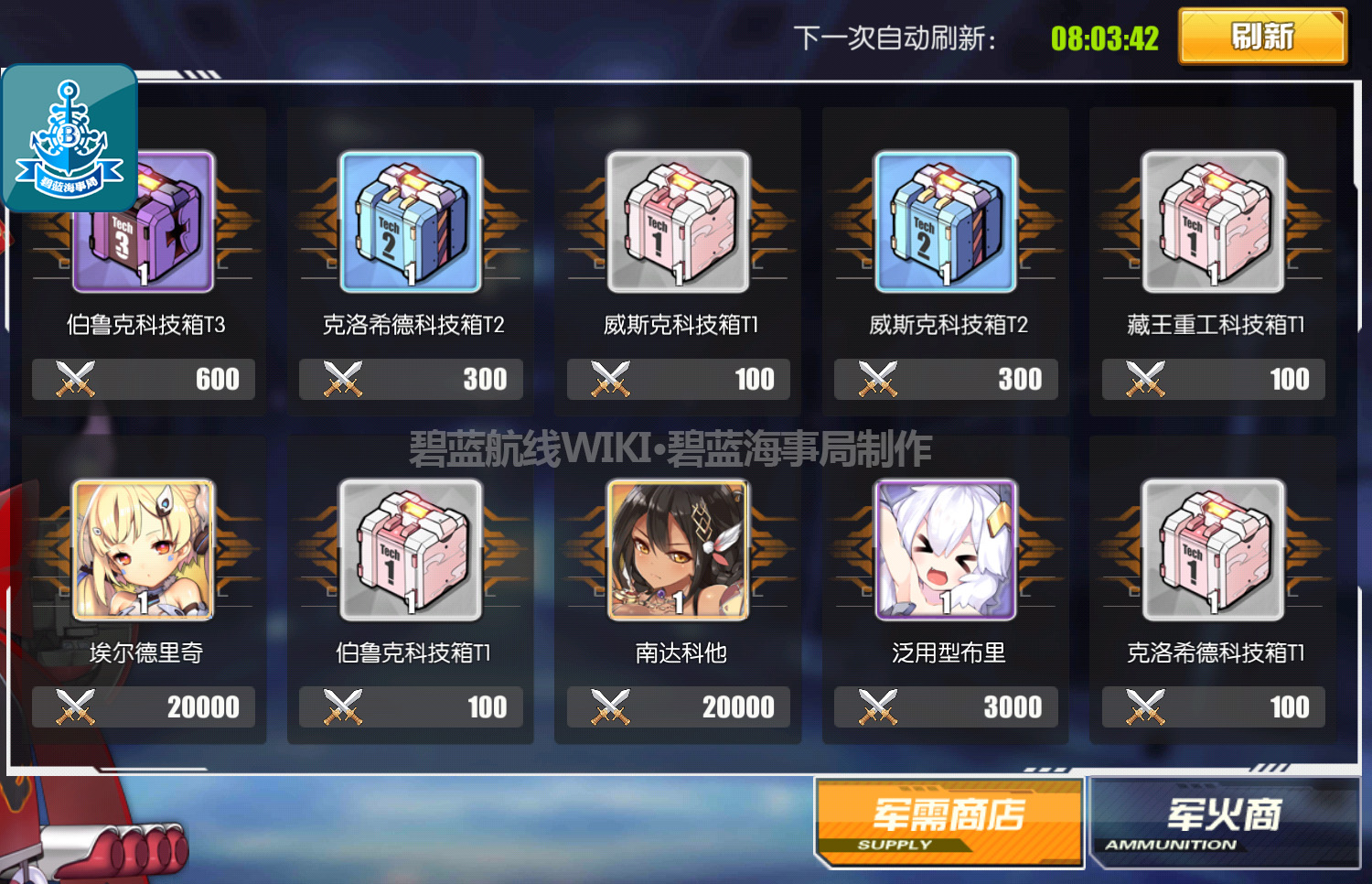This screenshot has width=1372, height=884.
Task: Click the 20000 price under 南达科他
Action: click(x=679, y=706)
